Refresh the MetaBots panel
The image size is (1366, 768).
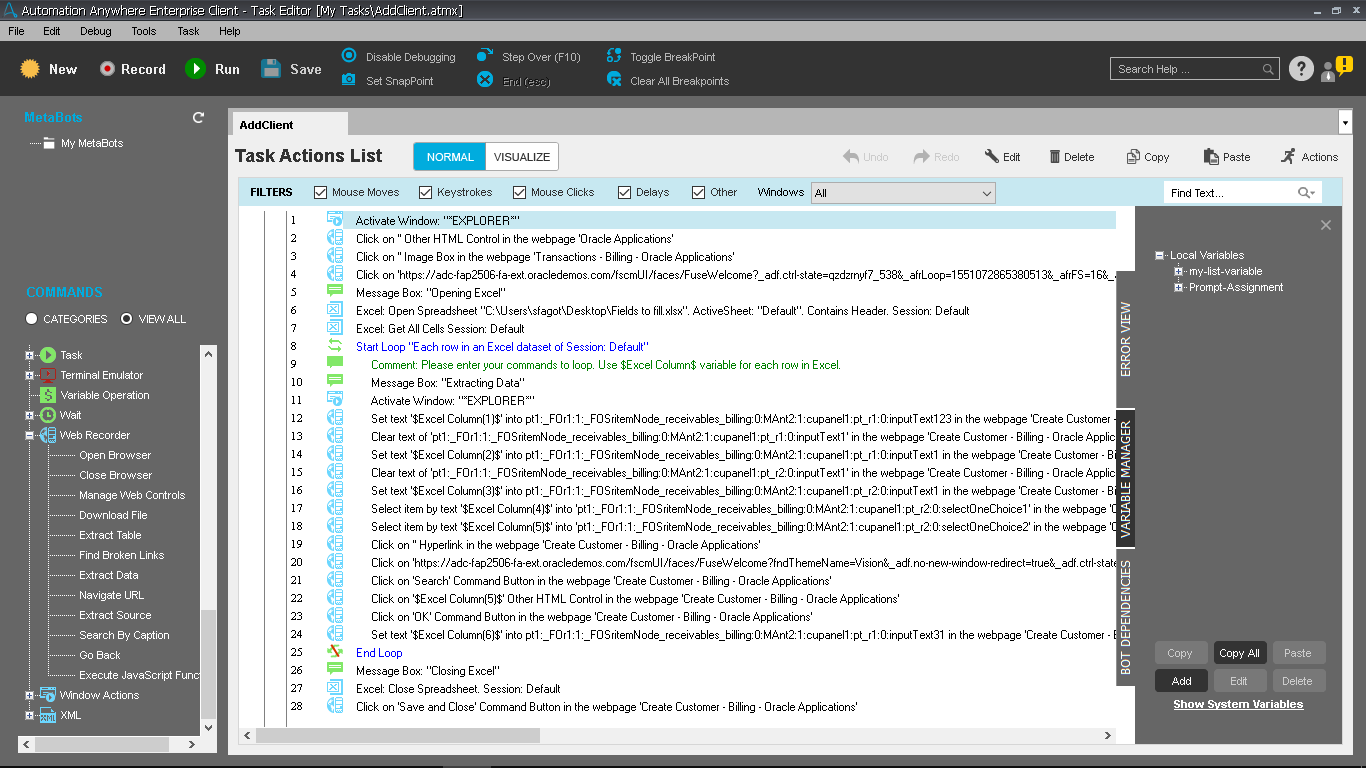click(198, 118)
